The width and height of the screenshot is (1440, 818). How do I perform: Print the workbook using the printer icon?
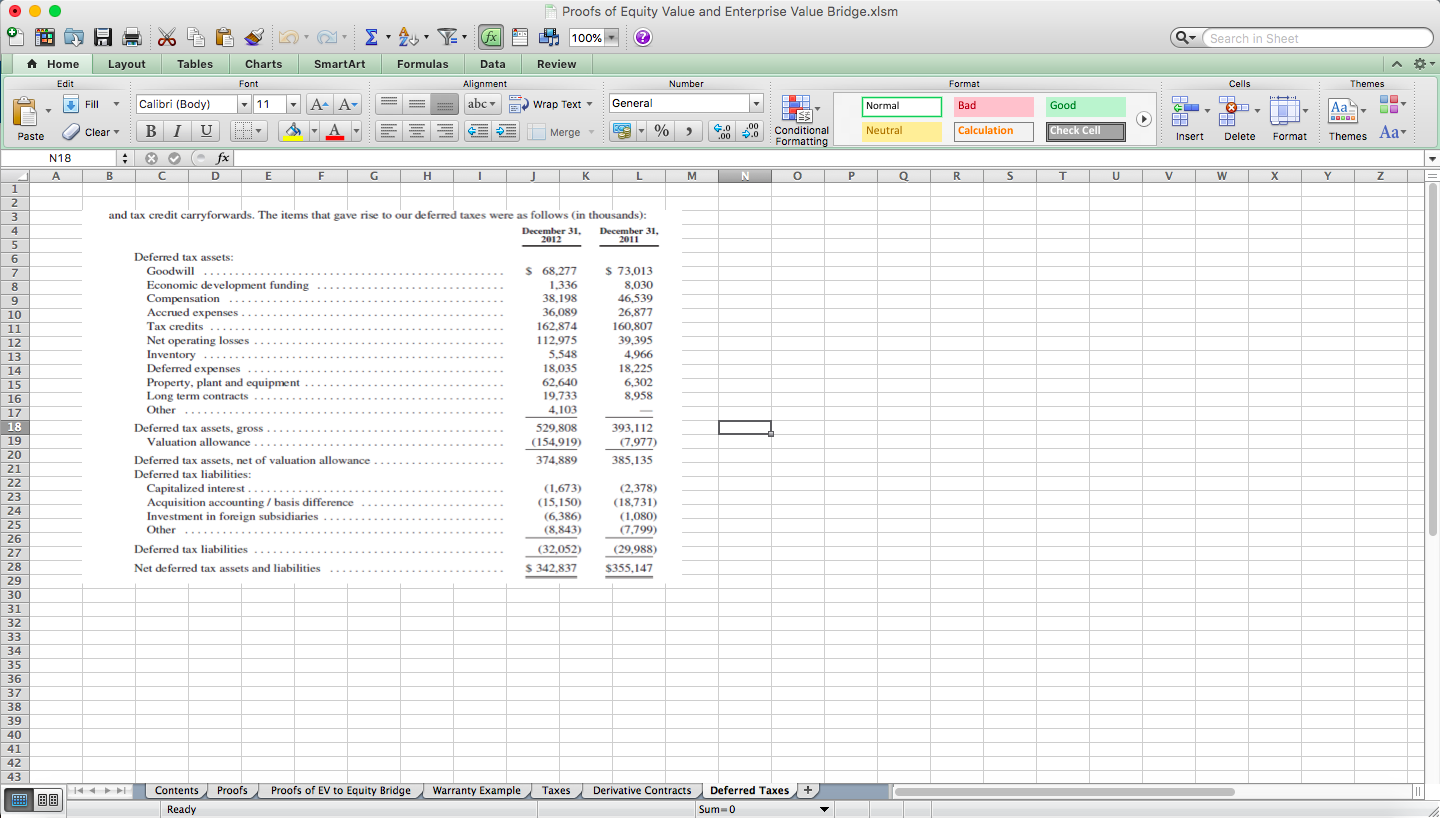click(131, 38)
